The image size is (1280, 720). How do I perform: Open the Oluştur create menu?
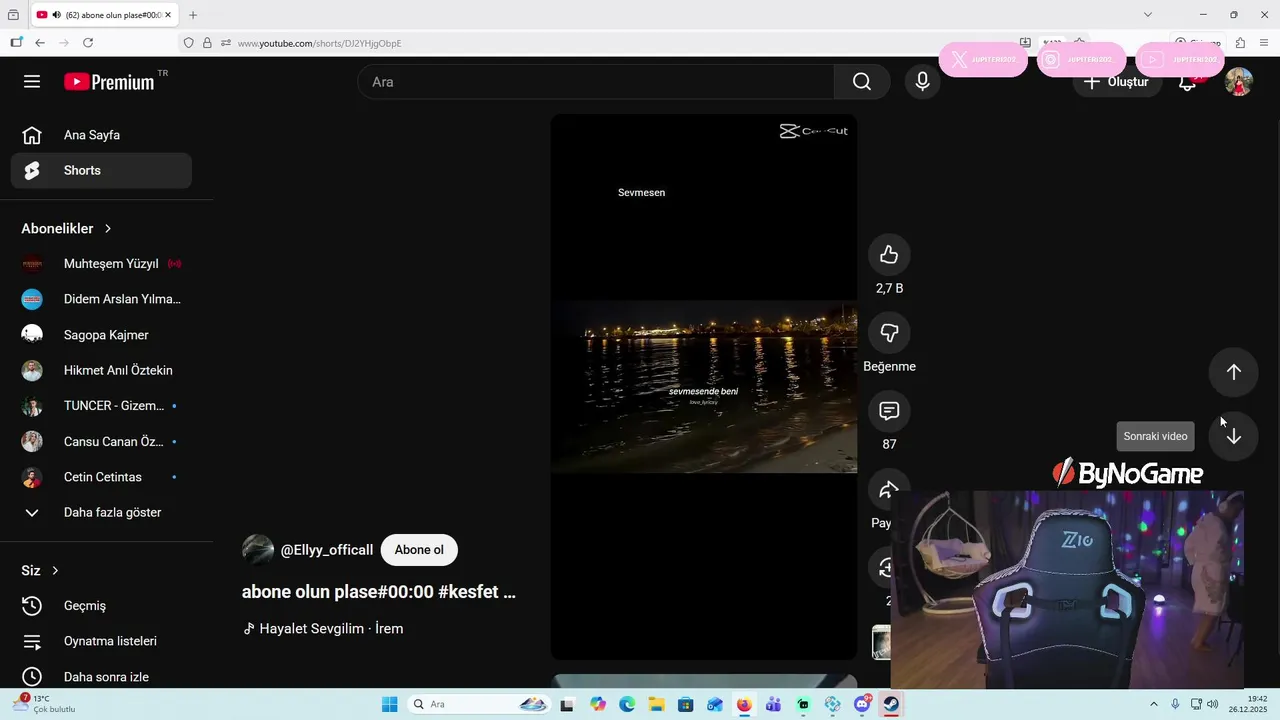tap(1117, 82)
